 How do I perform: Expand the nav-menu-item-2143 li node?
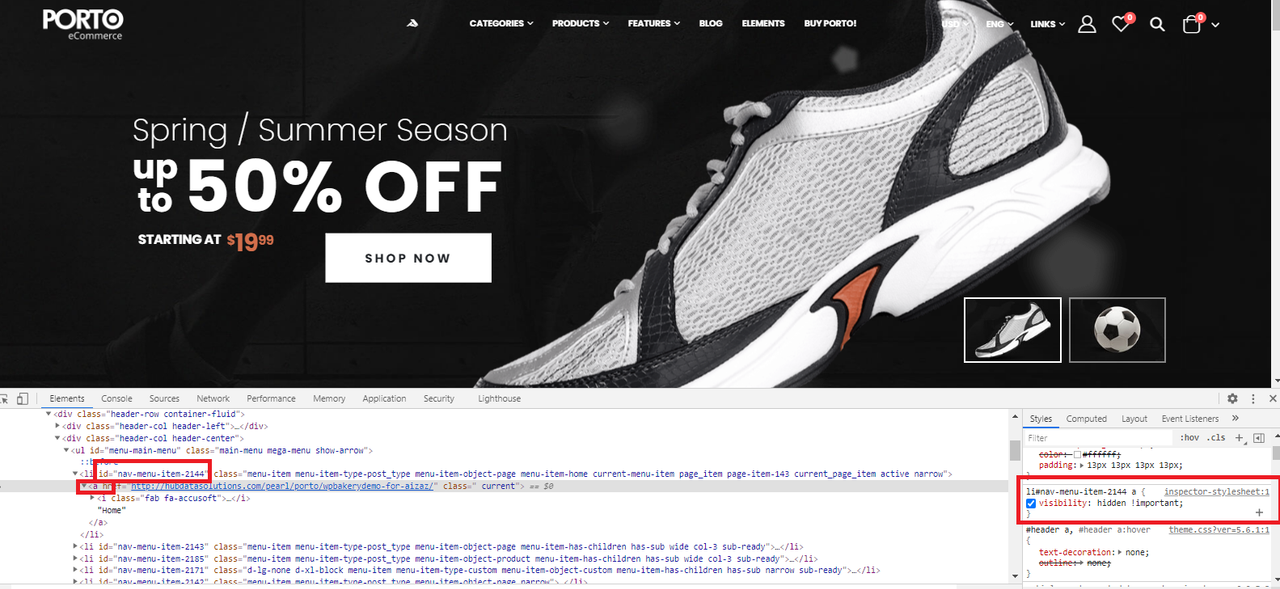coord(76,547)
